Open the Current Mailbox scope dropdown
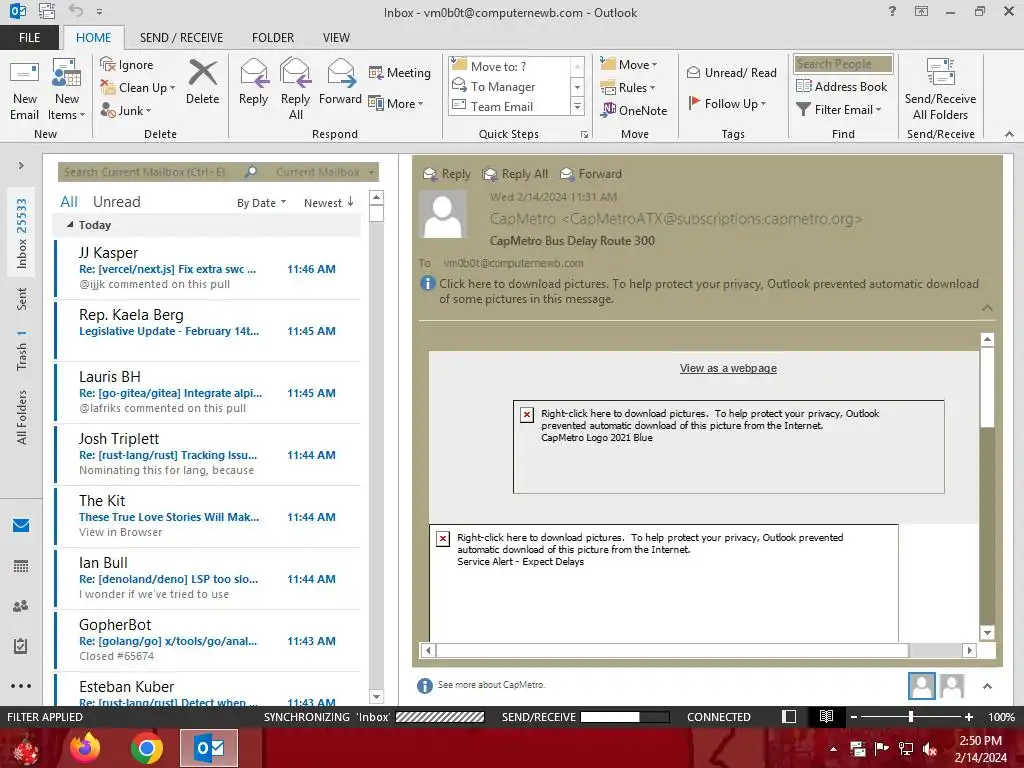1024x768 pixels. (325, 172)
